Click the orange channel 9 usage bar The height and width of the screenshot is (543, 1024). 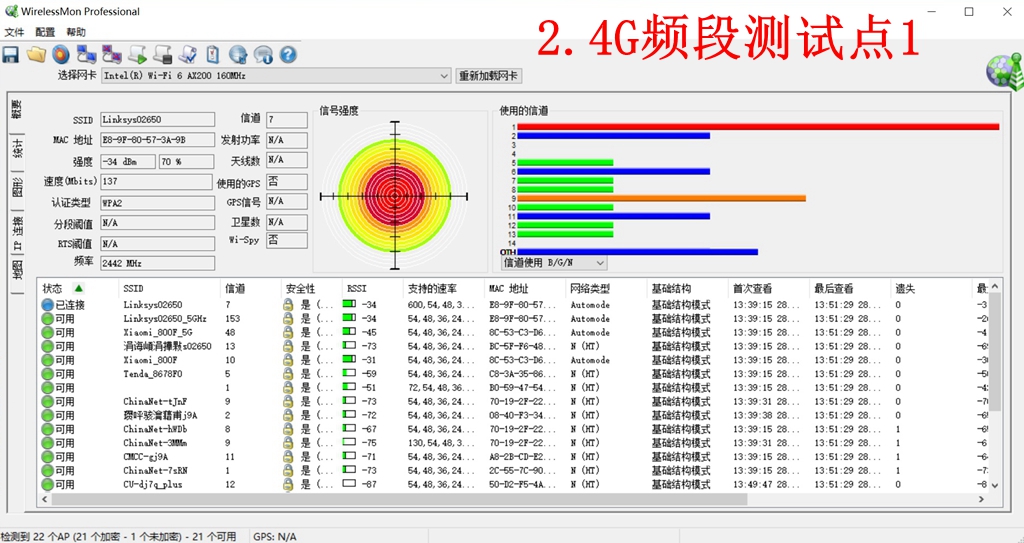pos(662,198)
